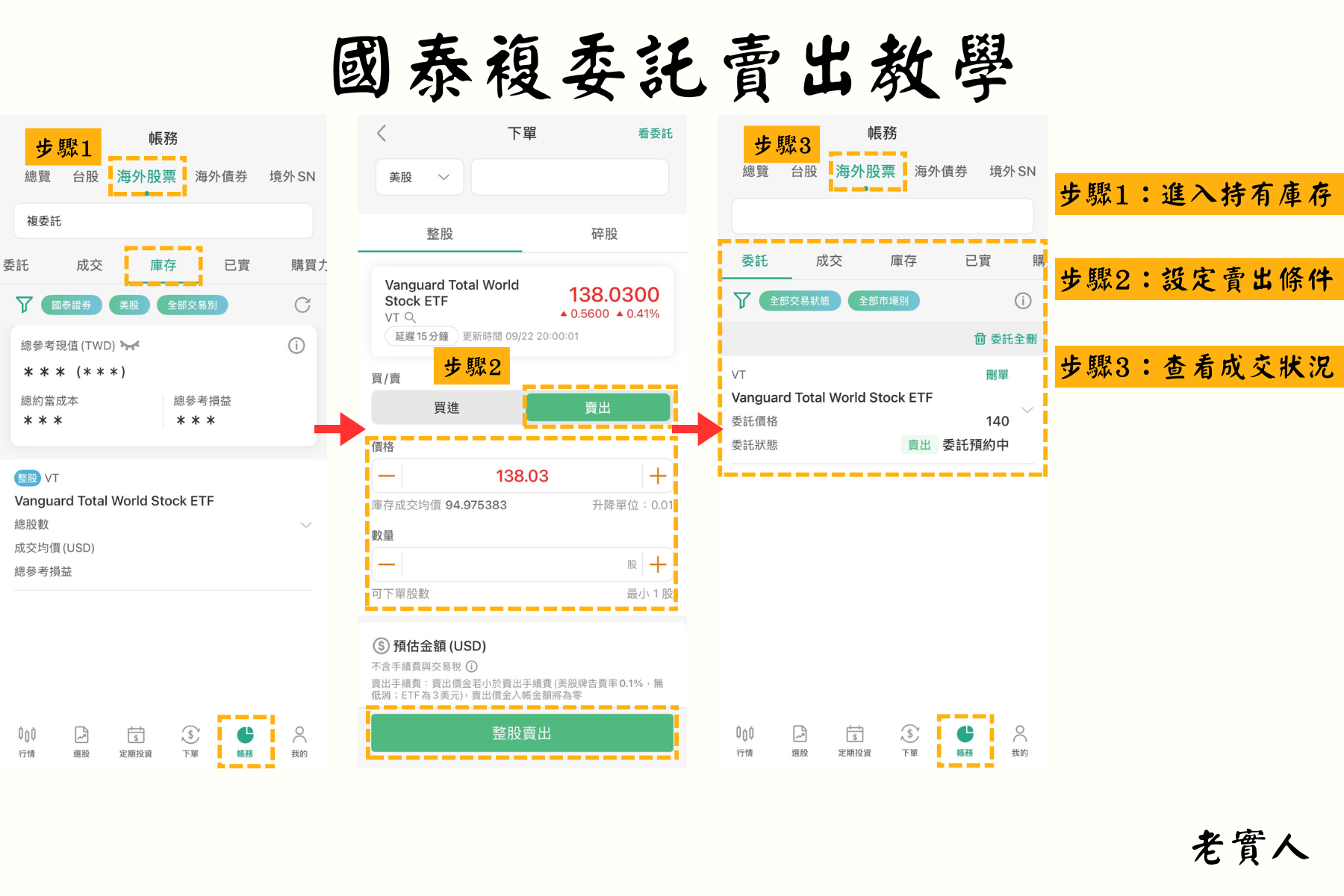The height and width of the screenshot is (896, 1344).
Task: Click the info icon in 總參考現值 card
Action: [296, 345]
